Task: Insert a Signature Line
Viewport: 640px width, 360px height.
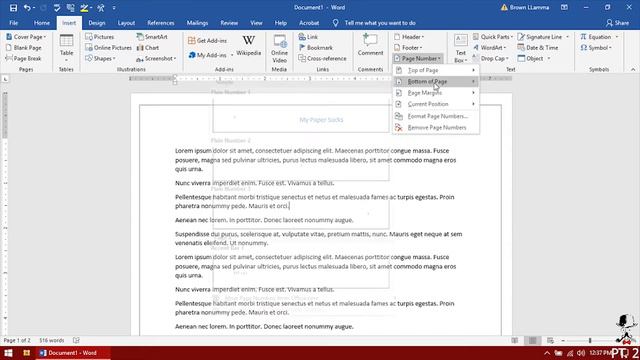Action: (543, 37)
